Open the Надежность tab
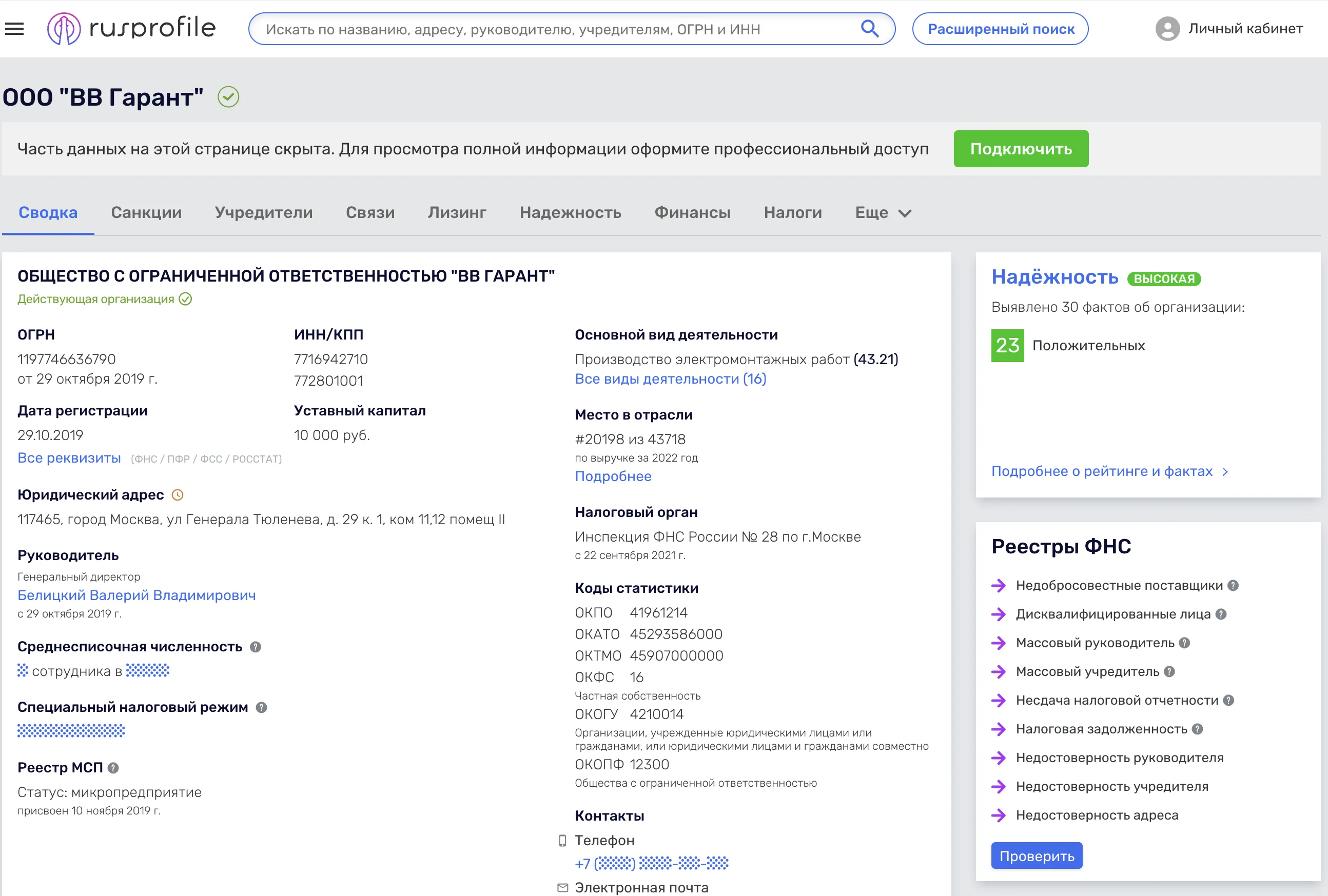This screenshot has height=896, width=1328. [570, 212]
